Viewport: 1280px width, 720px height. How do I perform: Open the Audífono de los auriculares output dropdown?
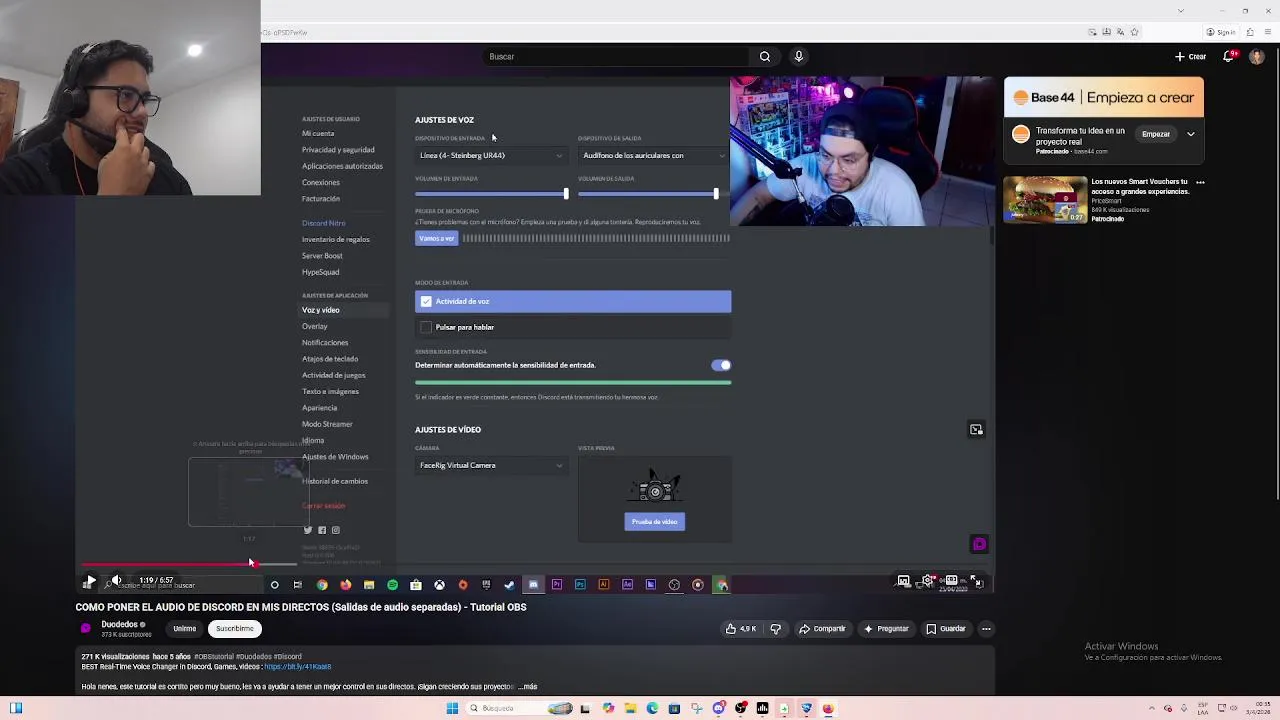coord(654,155)
